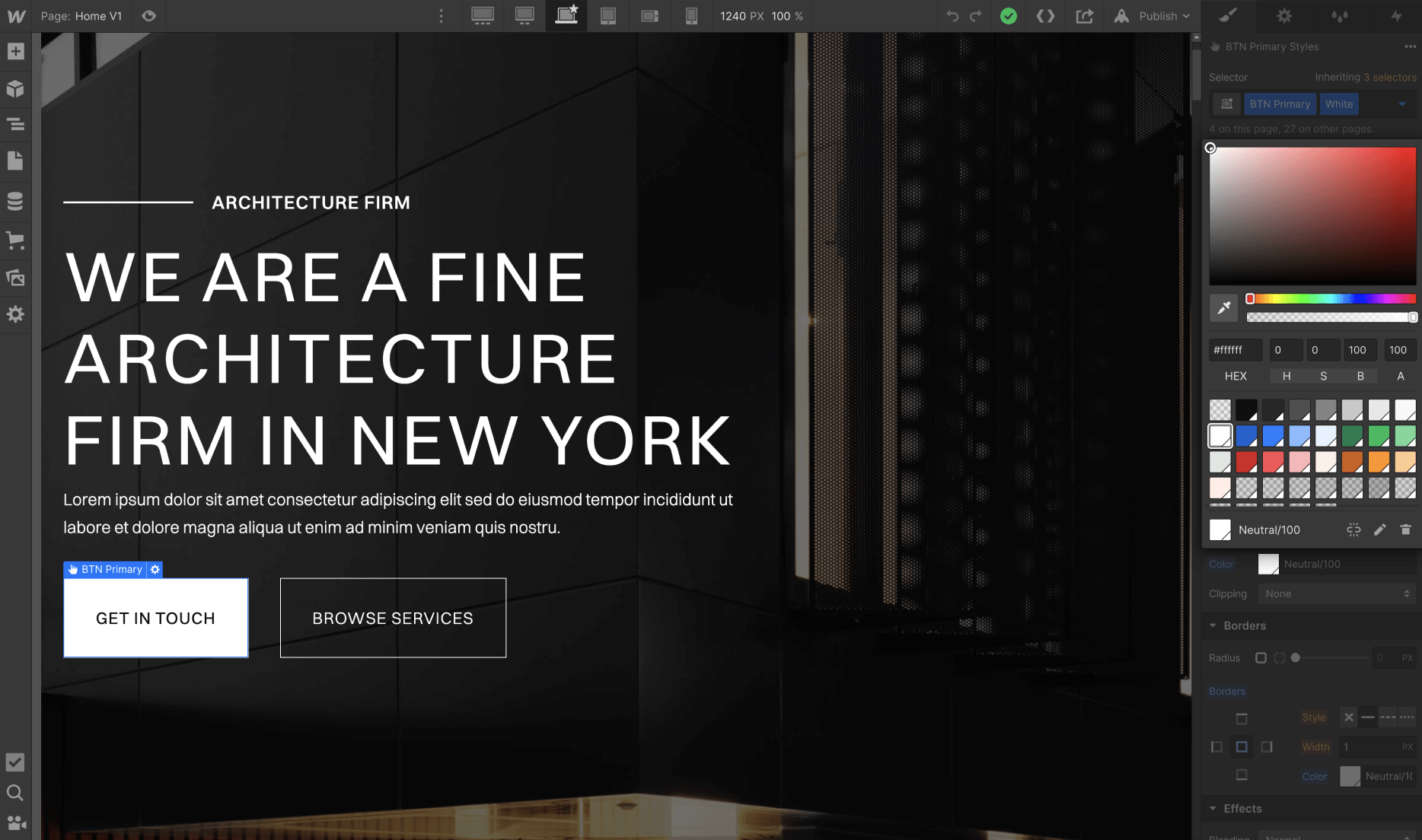Switch to mobile portrait breakpoint
The image size is (1422, 840).
[x=691, y=15]
